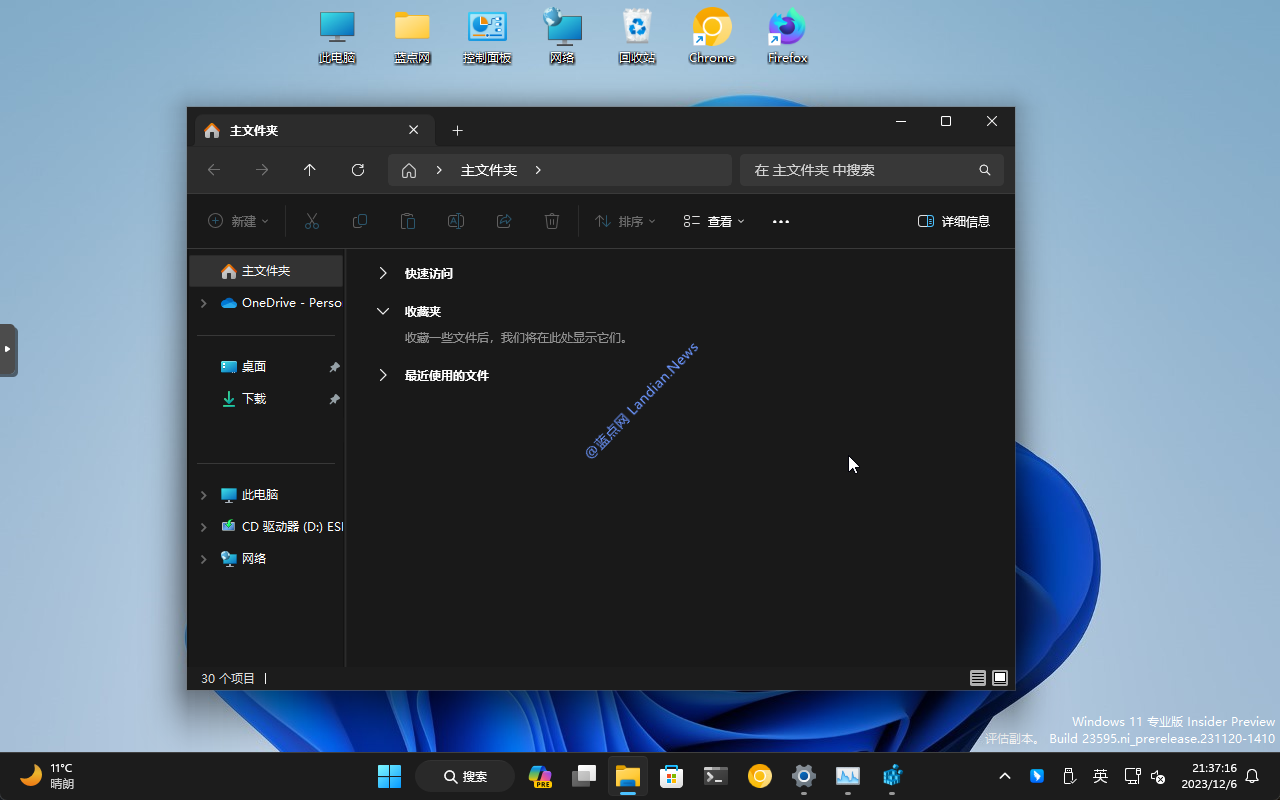Open Windows Start menu on taskbar
Screen dimensions: 1280x800
389,776
